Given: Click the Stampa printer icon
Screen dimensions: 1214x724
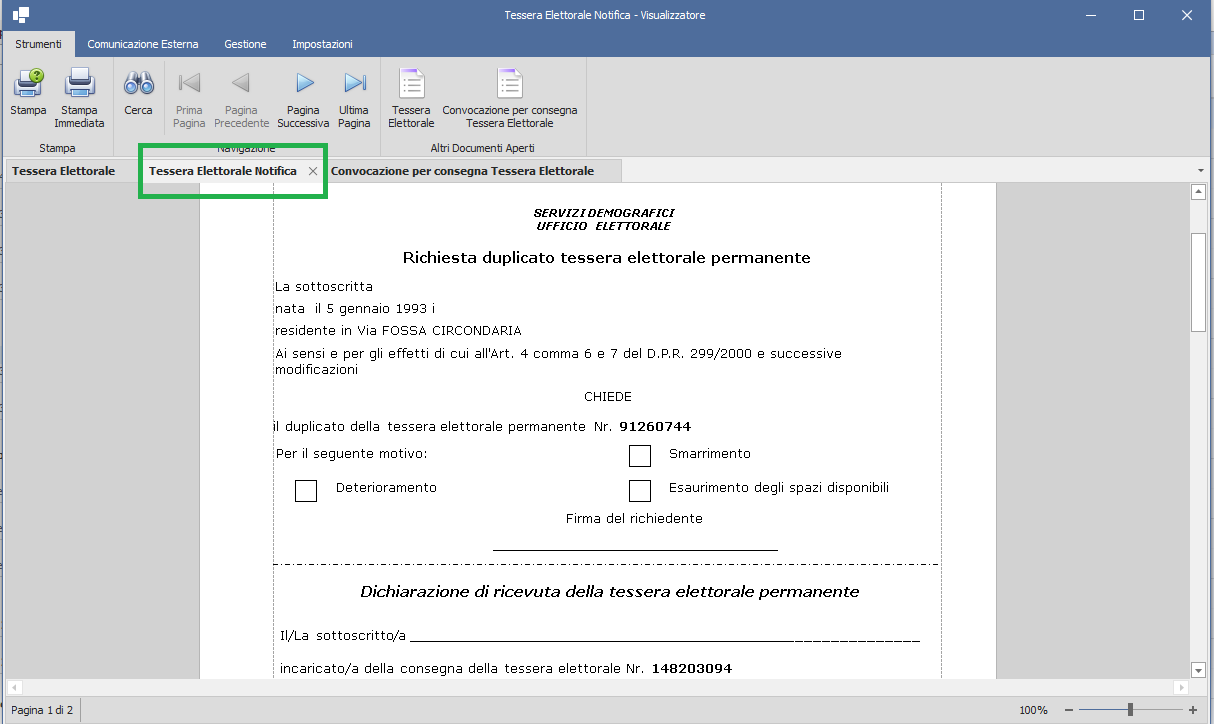Looking at the screenshot, I should 28,83.
